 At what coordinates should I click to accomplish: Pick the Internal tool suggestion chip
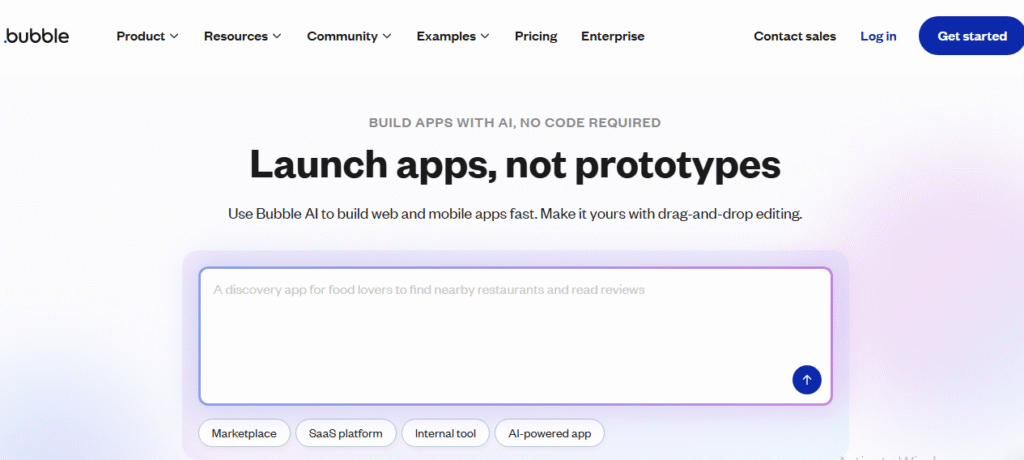[445, 433]
